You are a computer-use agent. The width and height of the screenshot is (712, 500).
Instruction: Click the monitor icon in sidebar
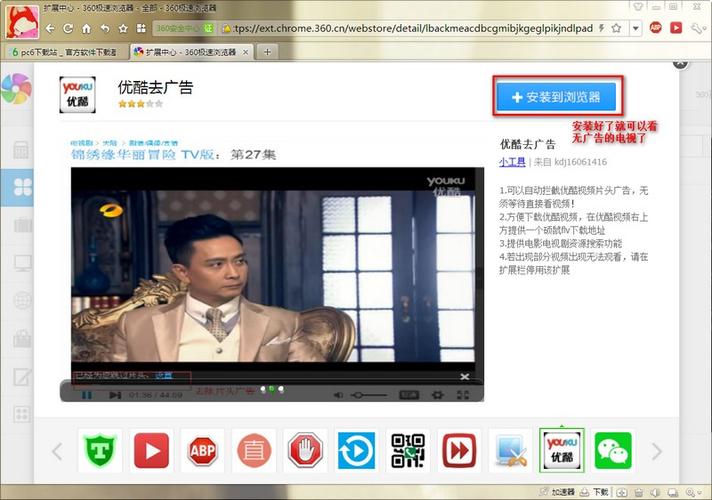[x=23, y=263]
